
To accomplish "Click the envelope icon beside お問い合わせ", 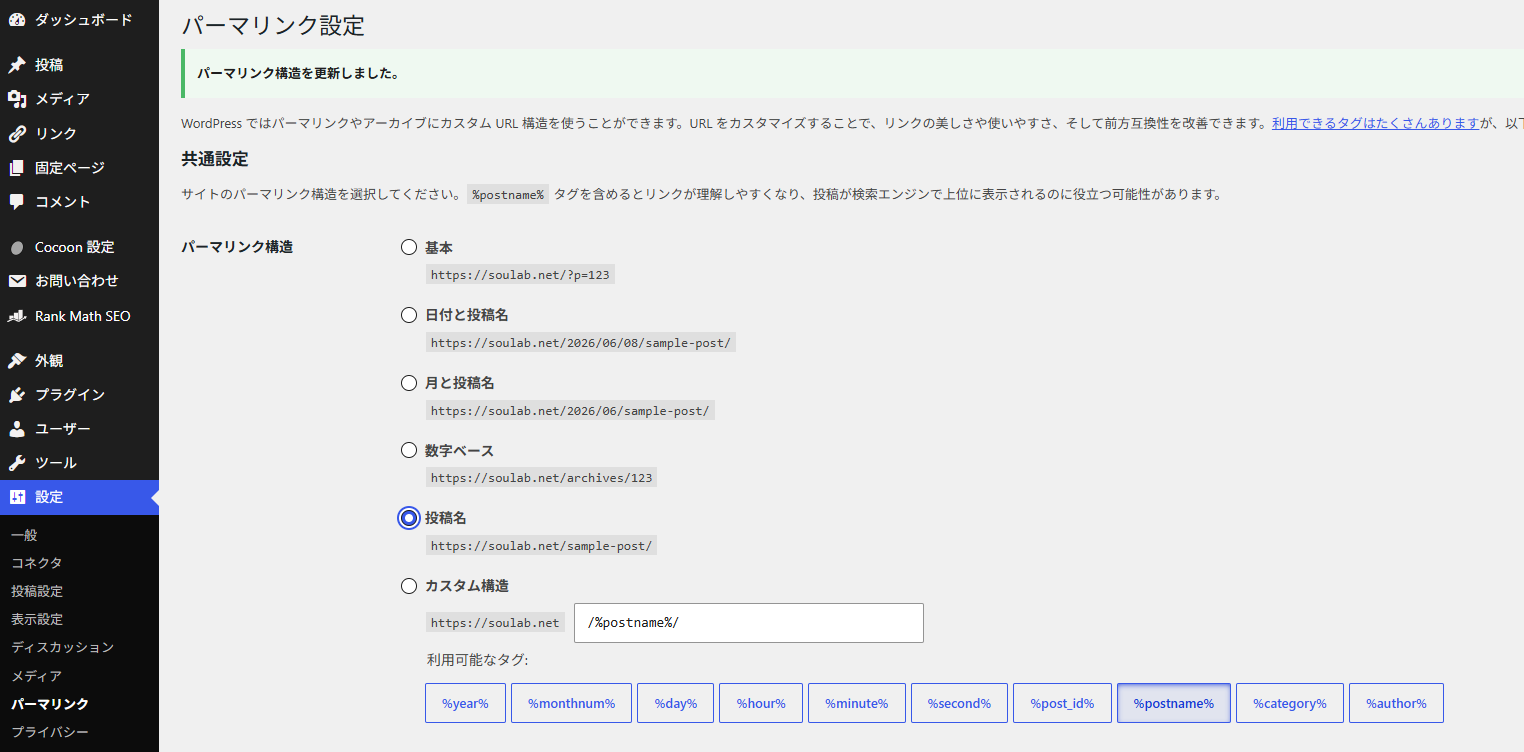I will (x=17, y=281).
